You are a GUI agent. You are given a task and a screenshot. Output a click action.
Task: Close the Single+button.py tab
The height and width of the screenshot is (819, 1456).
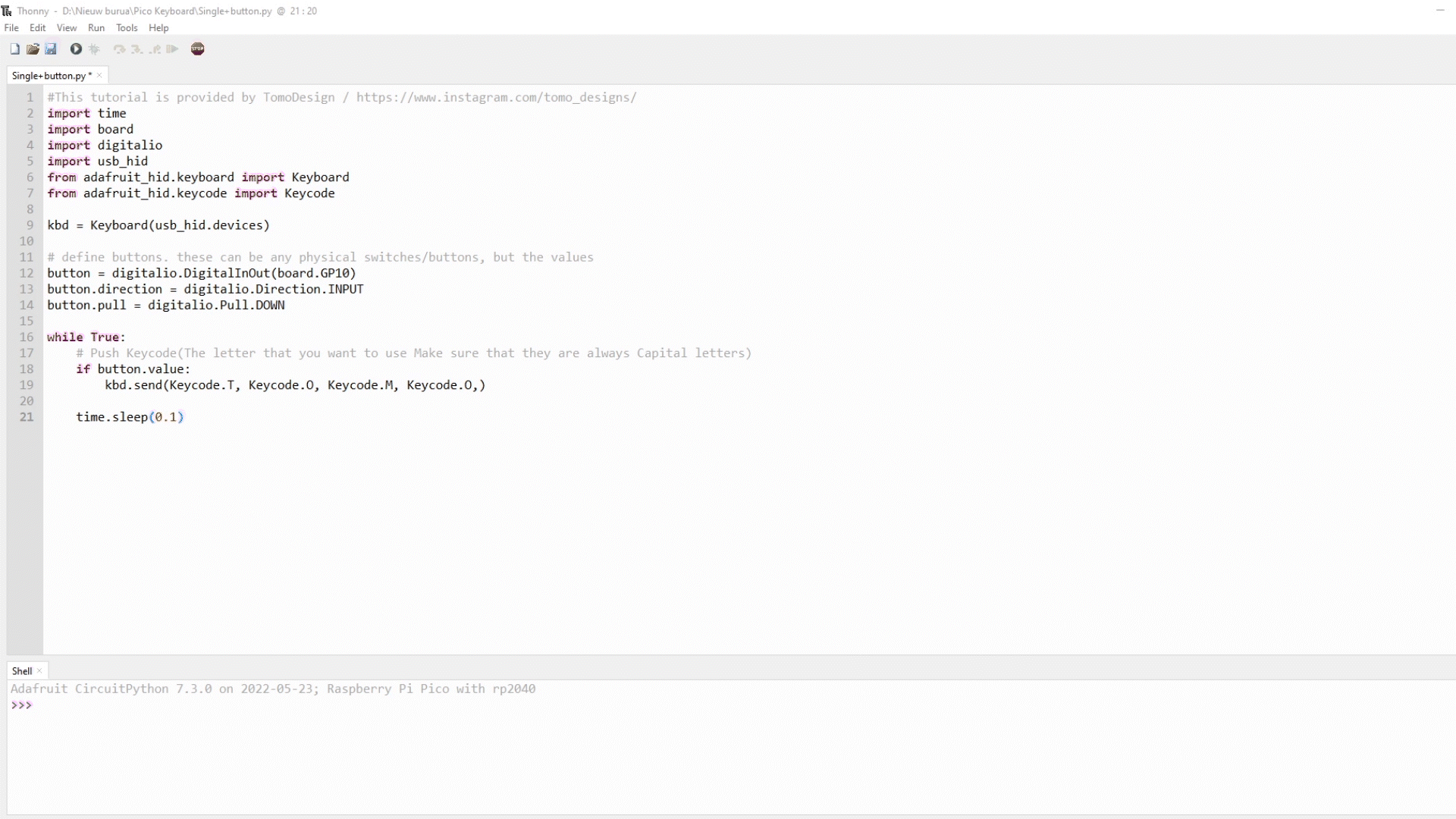[99, 76]
